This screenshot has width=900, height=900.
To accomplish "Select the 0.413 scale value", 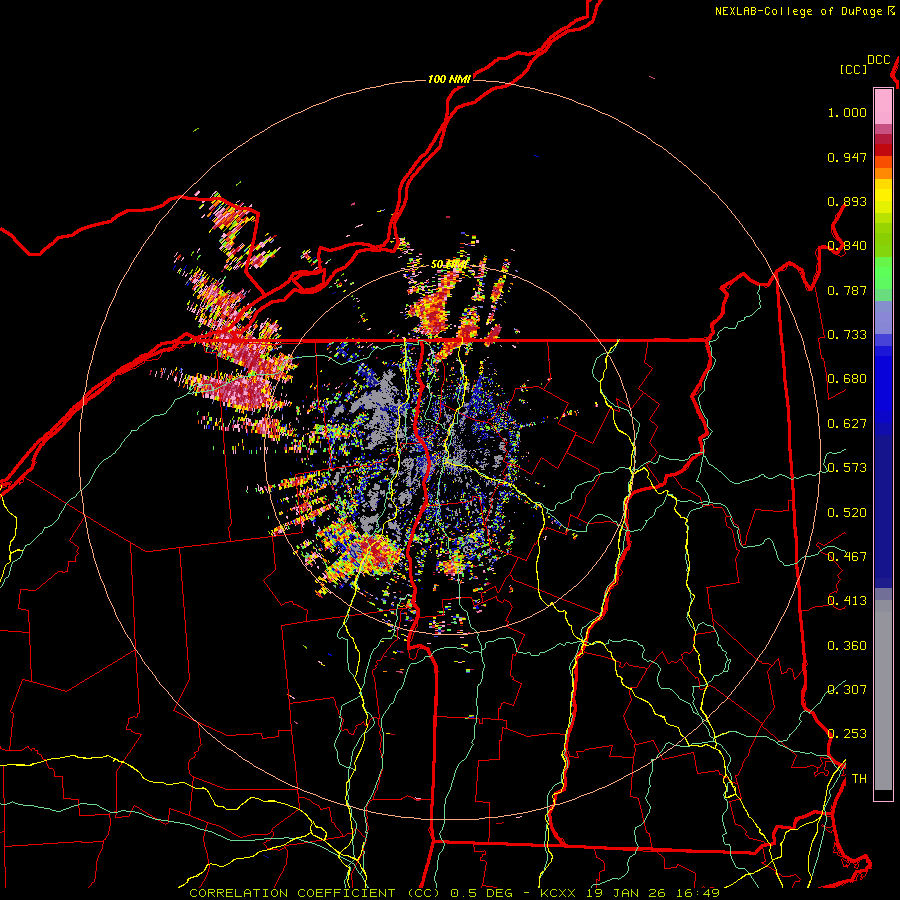I will tap(847, 601).
